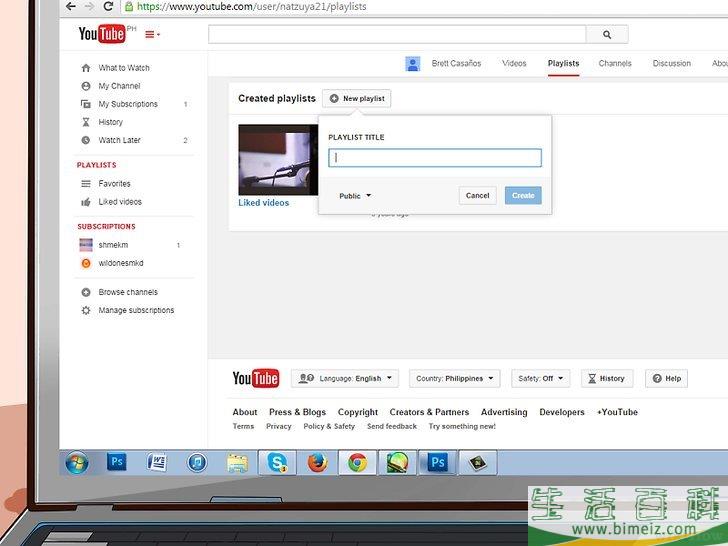Click the browser back arrow
The width and height of the screenshot is (728, 546).
tap(71, 6)
